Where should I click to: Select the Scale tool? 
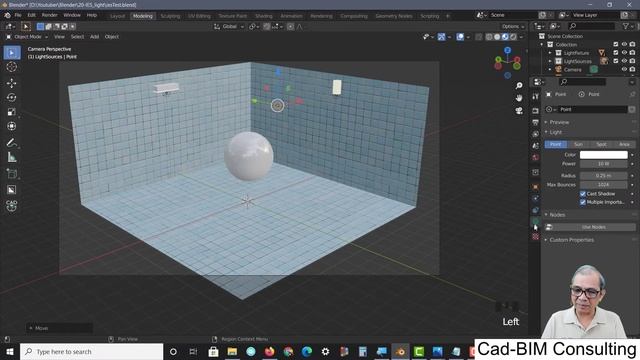tap(12, 112)
